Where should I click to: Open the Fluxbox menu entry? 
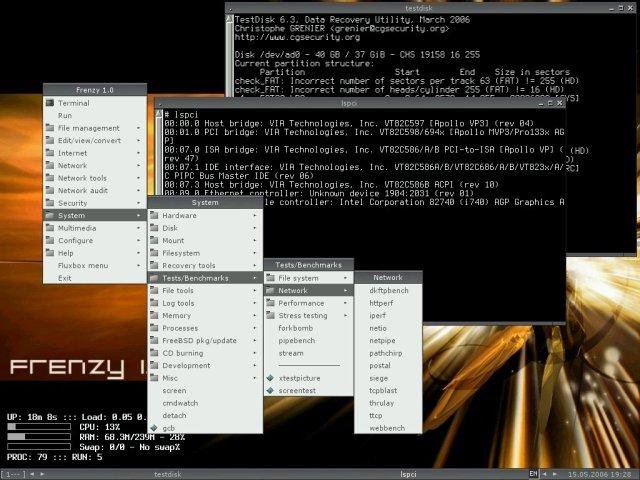point(83,265)
